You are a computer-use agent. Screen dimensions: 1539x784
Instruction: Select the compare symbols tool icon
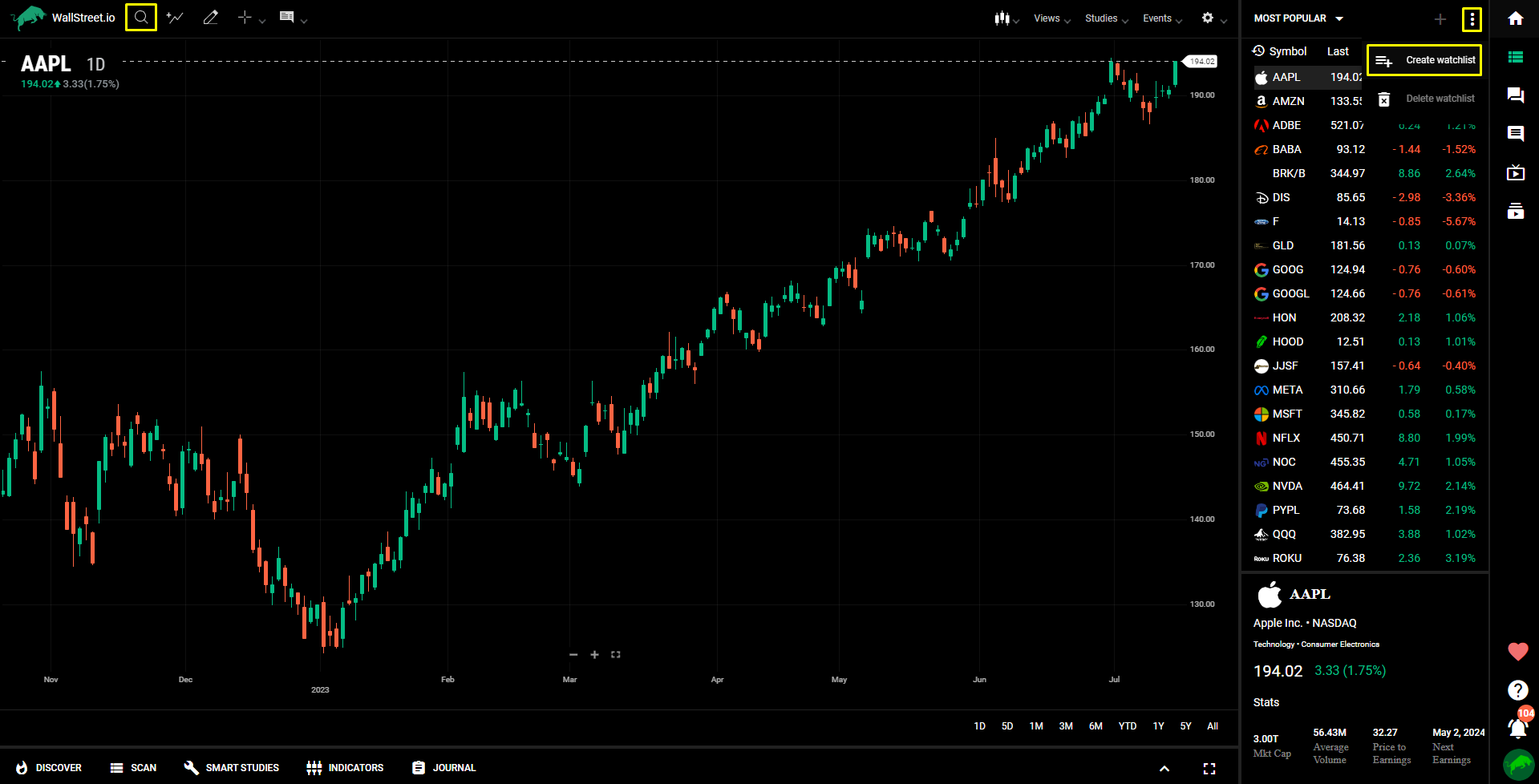pyautogui.click(x=175, y=17)
